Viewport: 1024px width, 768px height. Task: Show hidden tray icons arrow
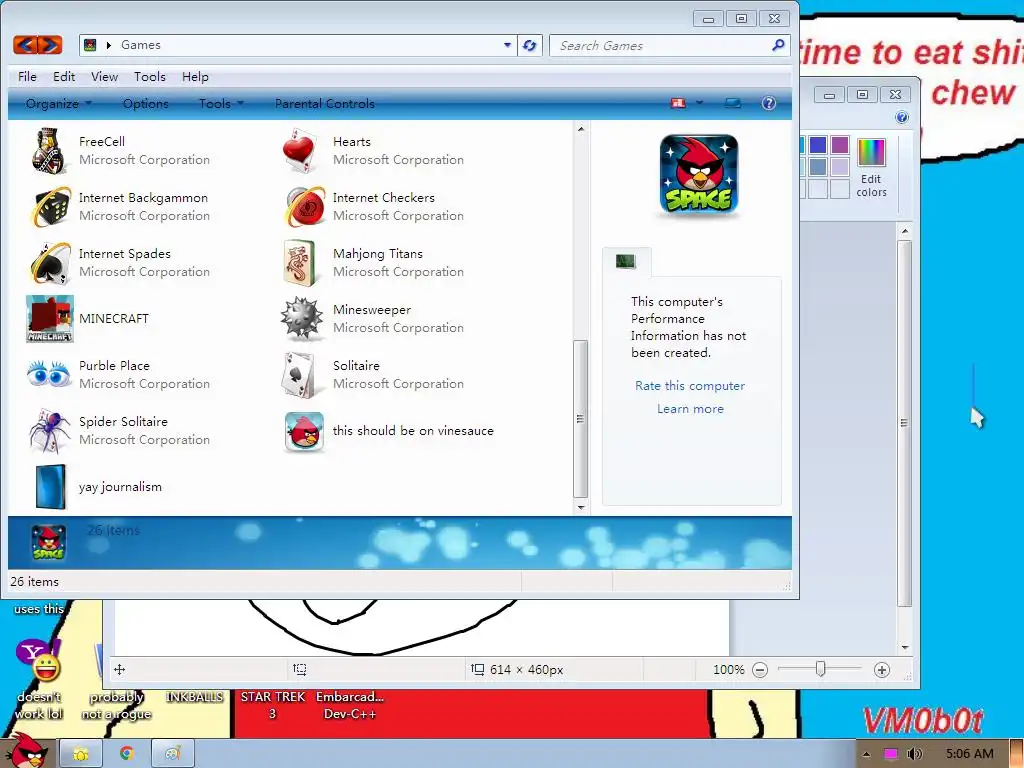(867, 754)
